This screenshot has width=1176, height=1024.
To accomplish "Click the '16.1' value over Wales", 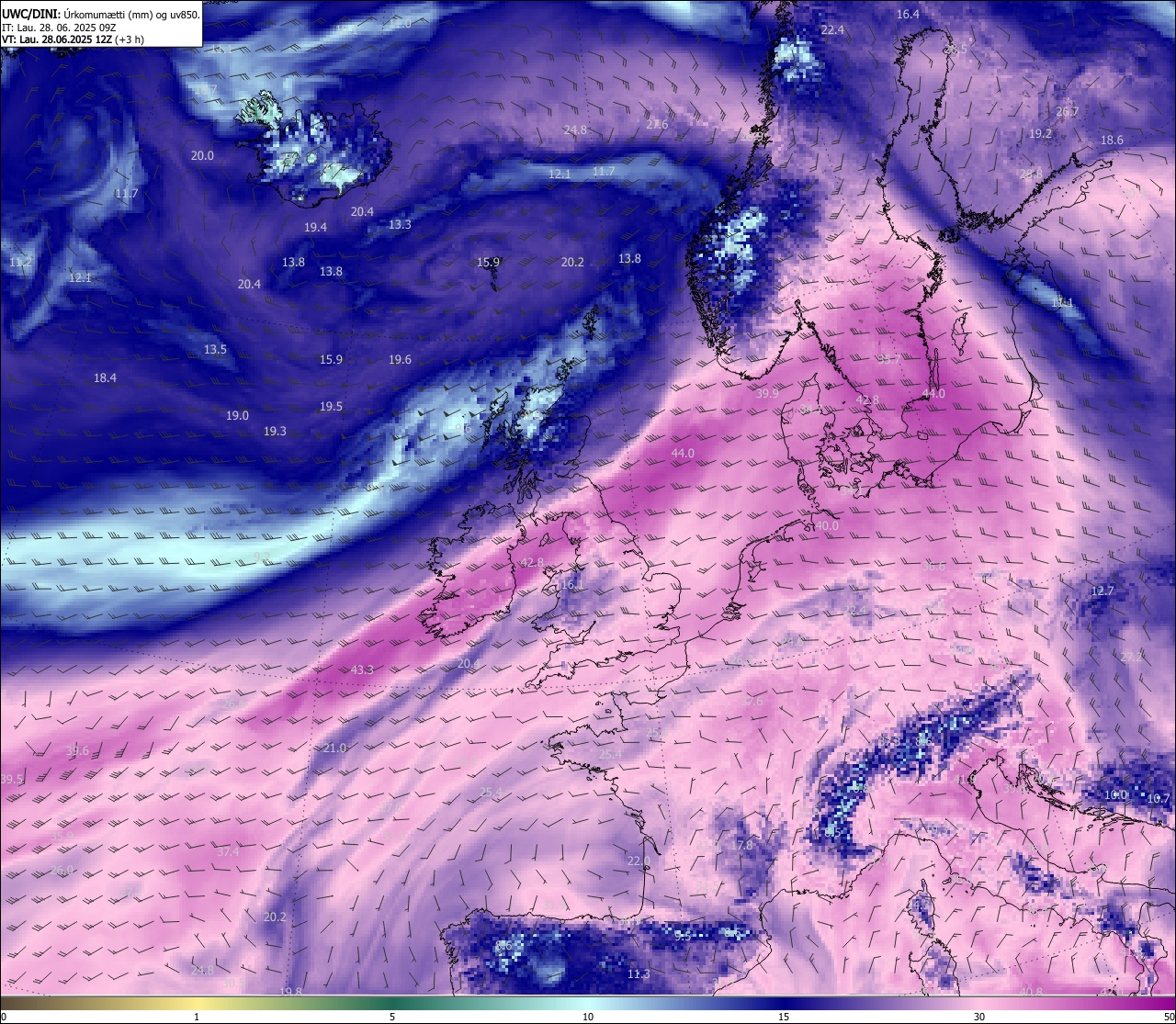I will point(571,584).
